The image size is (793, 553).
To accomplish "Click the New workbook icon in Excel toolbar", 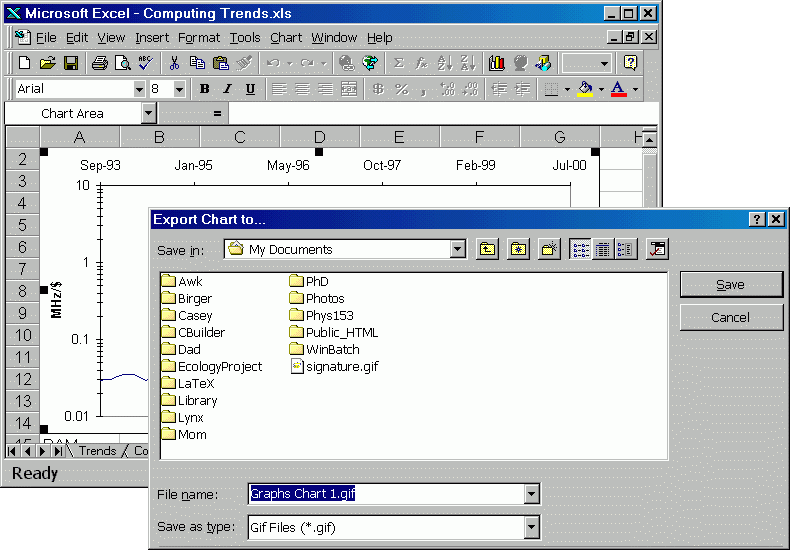I will pyautogui.click(x=24, y=63).
